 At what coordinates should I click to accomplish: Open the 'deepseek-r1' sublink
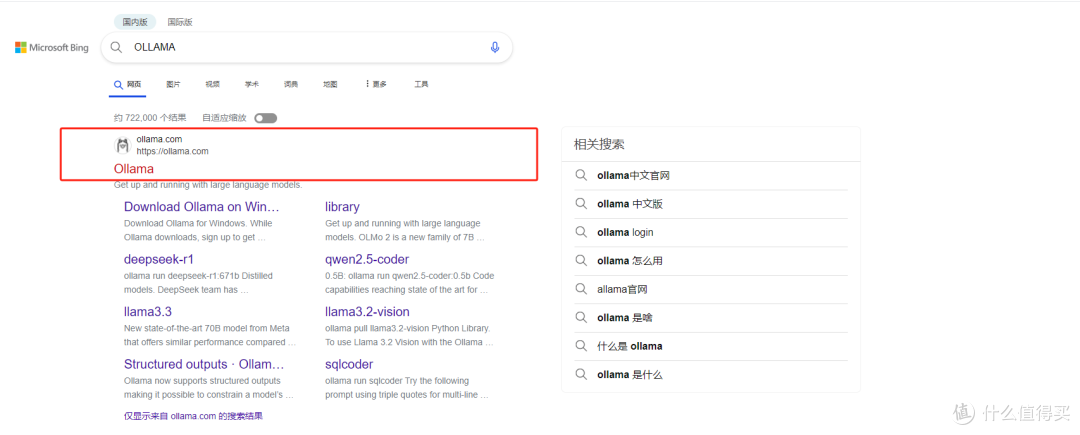159,259
